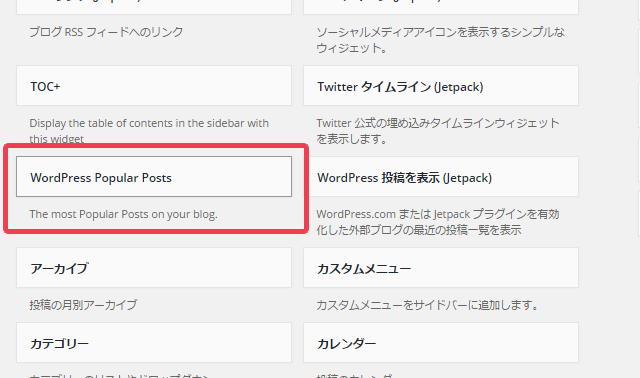Image resolution: width=640 pixels, height=378 pixels.
Task: Click '投稿の月別アーカイブ' description text
Action: (83, 305)
